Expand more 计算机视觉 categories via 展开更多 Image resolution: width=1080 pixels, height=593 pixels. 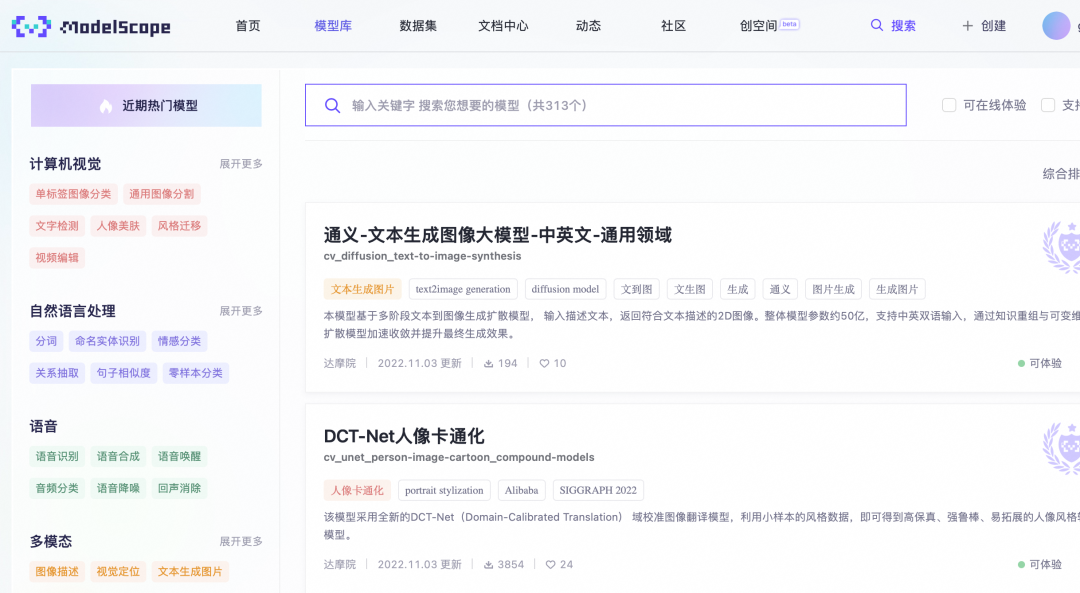click(240, 164)
